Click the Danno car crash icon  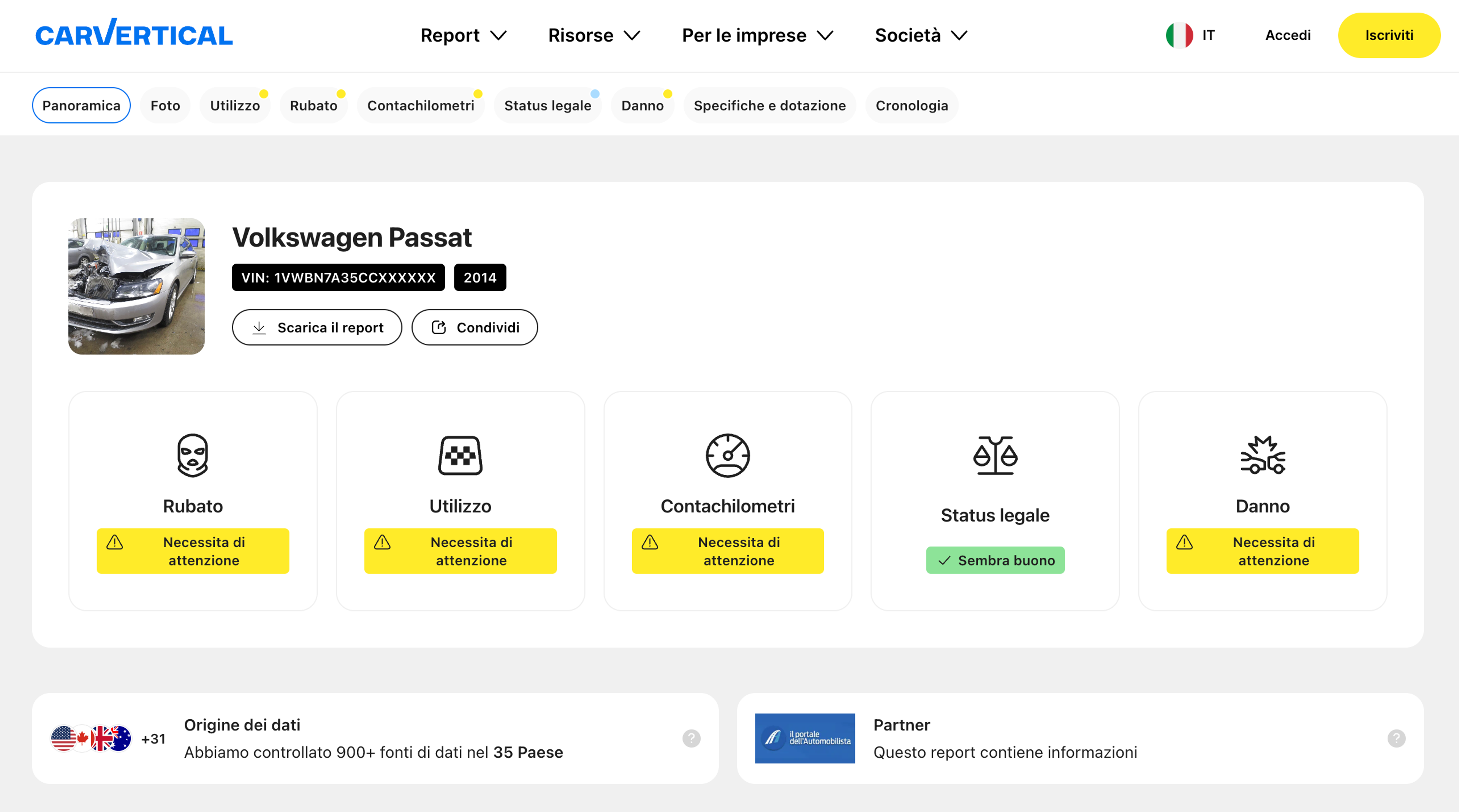click(x=1263, y=455)
